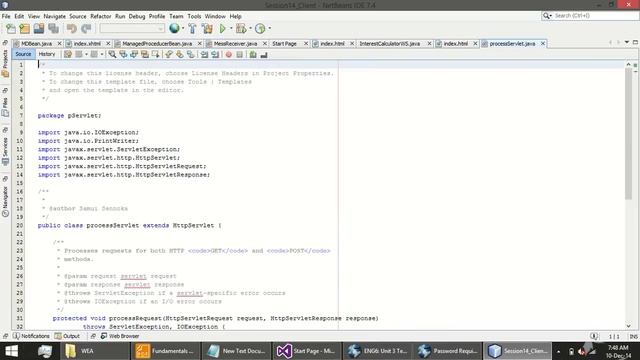Click Previous Bookmark icon
Screen dimensions: 640x360
pos(169,54)
